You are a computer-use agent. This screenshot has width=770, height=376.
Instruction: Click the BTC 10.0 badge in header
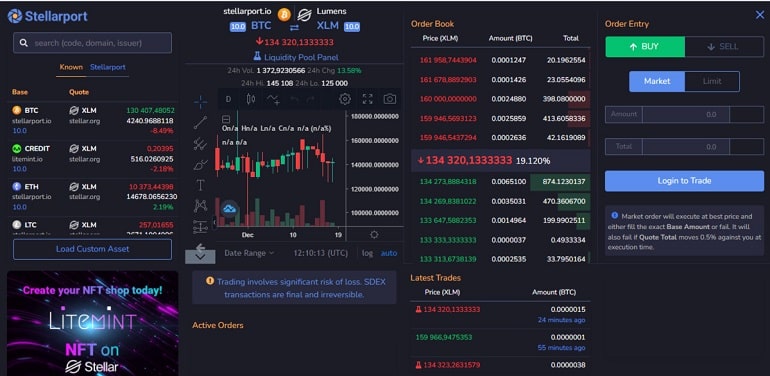click(238, 27)
